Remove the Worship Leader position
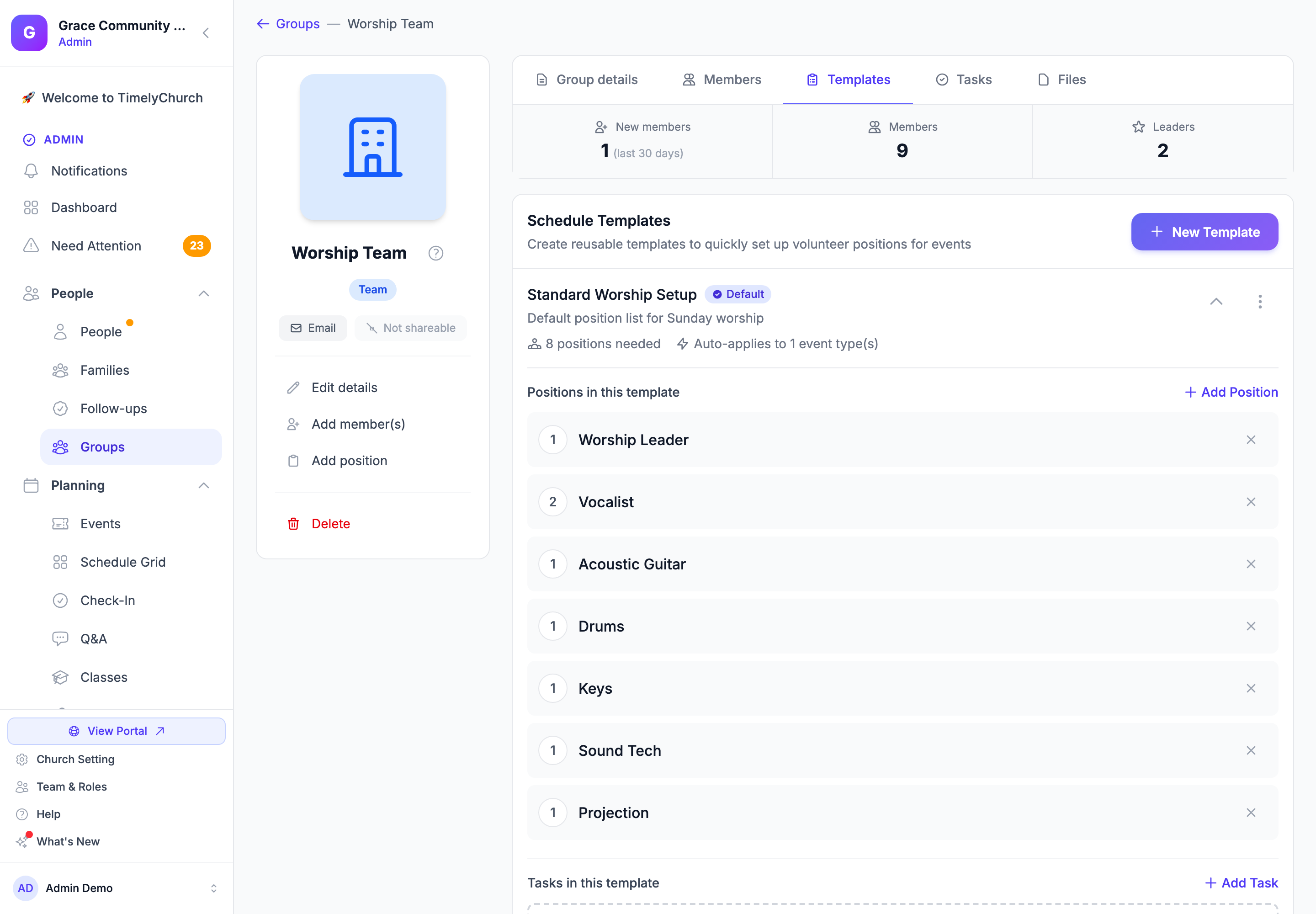 (1251, 440)
